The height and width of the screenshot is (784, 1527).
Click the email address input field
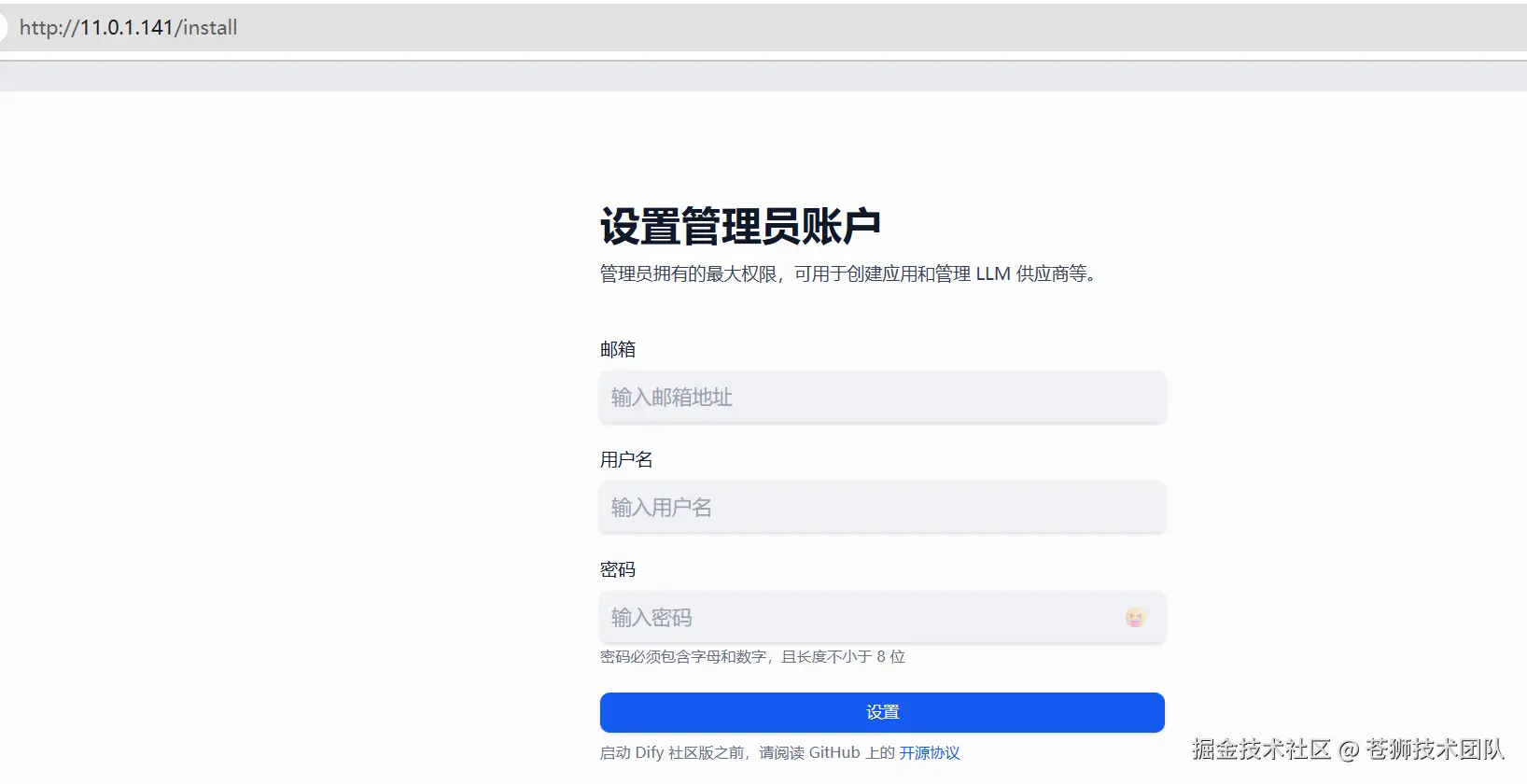[x=882, y=397]
